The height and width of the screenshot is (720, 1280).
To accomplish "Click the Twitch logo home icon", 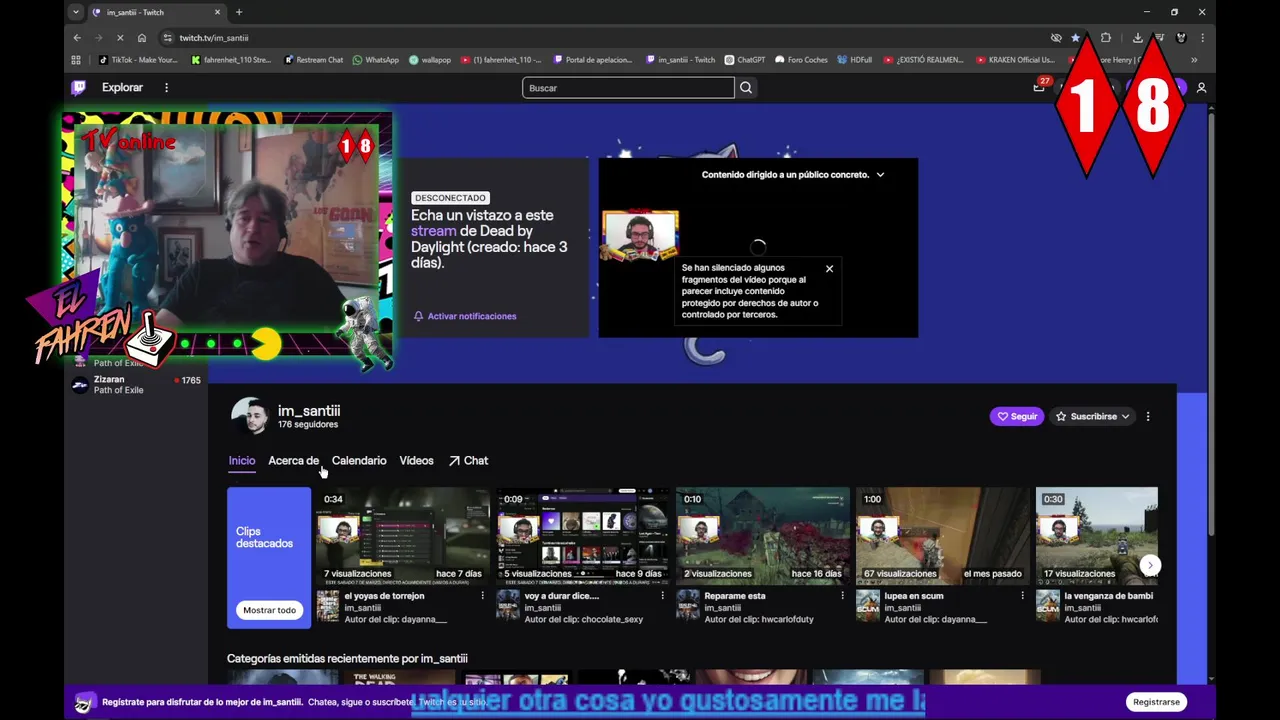I will [x=78, y=88].
